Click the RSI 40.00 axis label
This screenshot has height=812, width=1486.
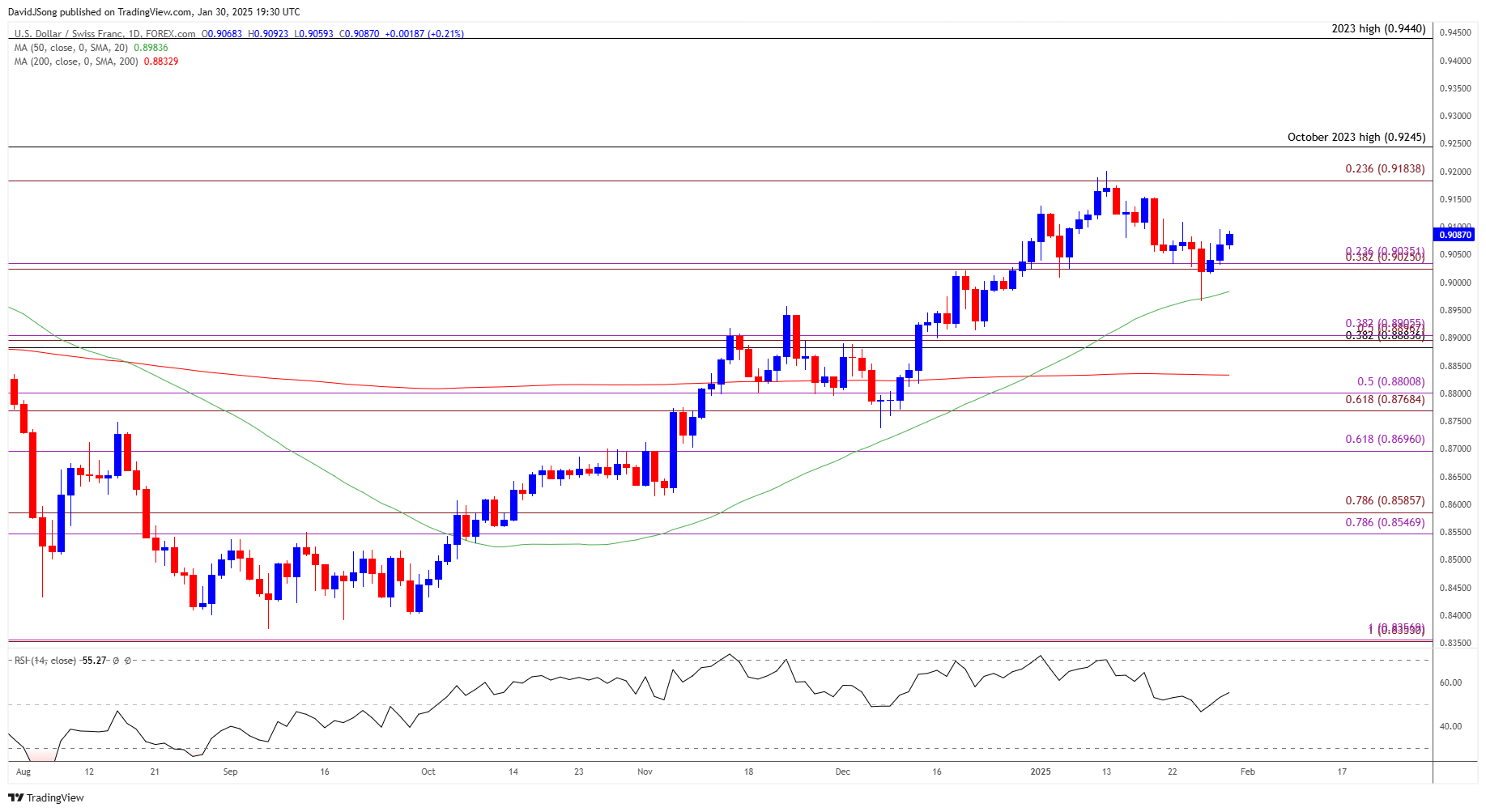[1450, 726]
